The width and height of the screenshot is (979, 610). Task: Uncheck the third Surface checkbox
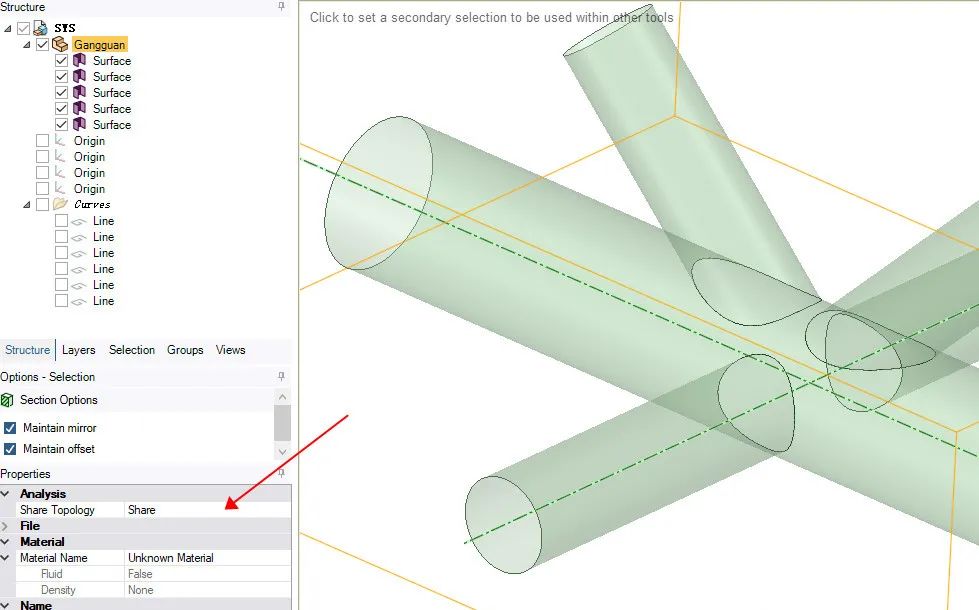point(61,92)
